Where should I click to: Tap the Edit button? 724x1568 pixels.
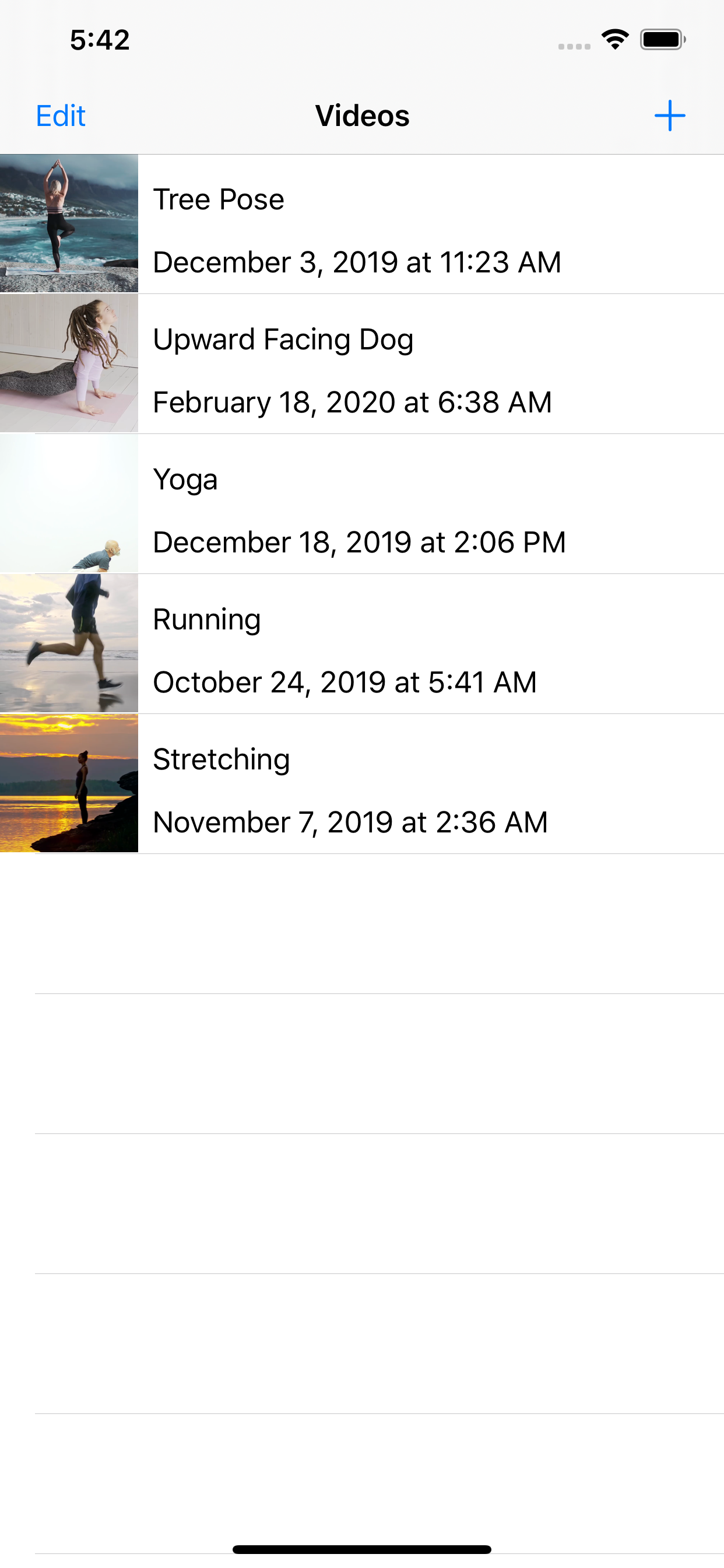tap(61, 116)
